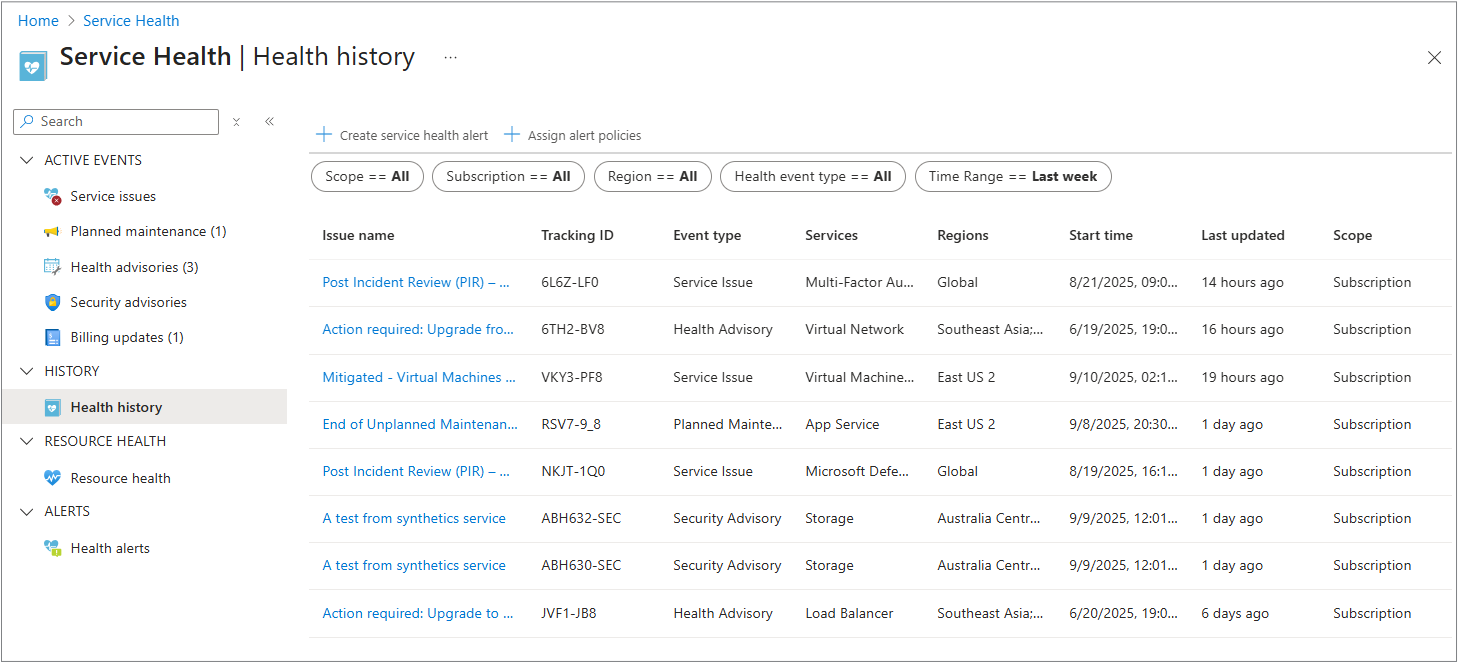Click Assign alert policies button

[x=573, y=135]
